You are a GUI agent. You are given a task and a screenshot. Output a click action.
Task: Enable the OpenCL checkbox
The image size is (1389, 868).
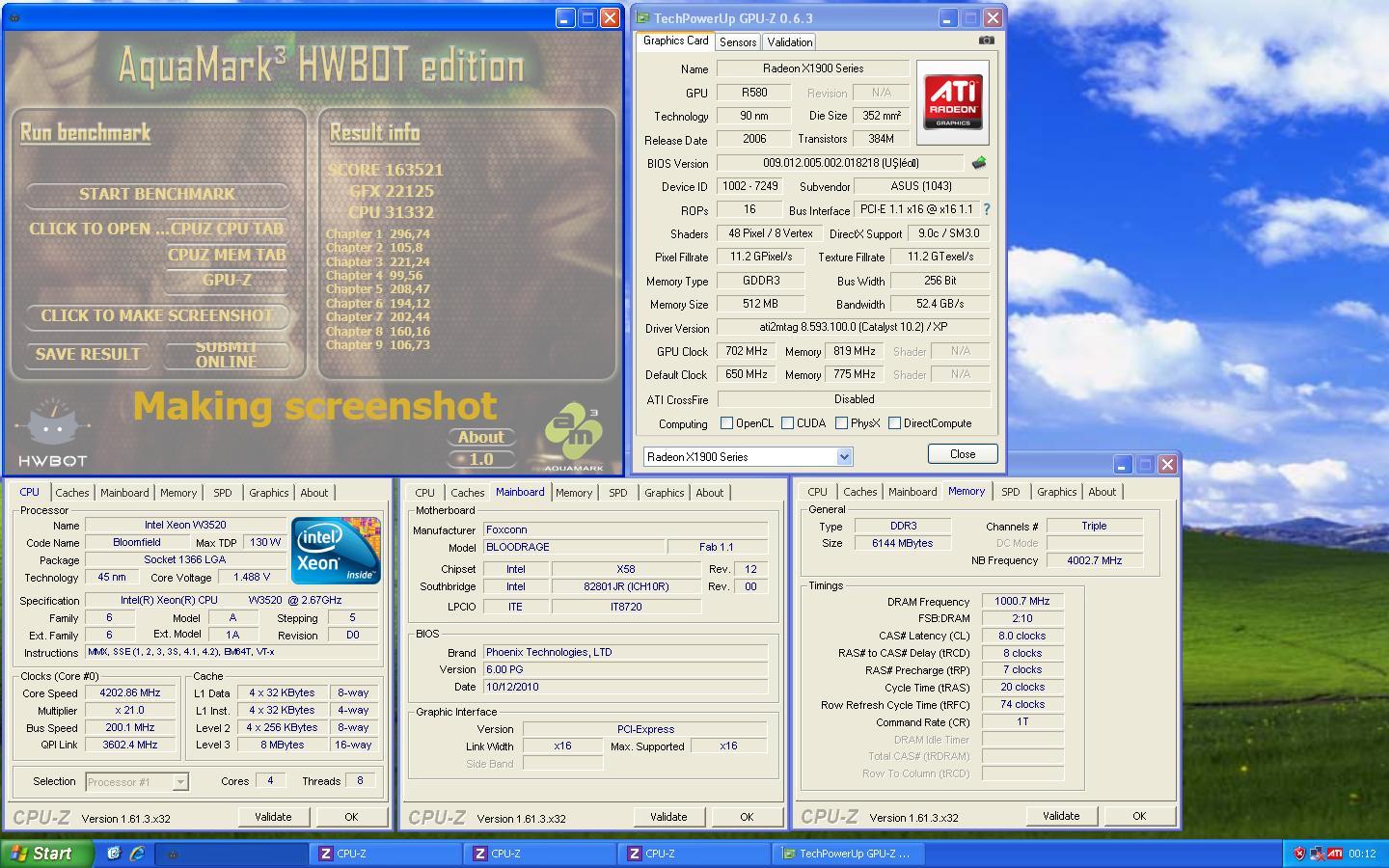tap(726, 423)
